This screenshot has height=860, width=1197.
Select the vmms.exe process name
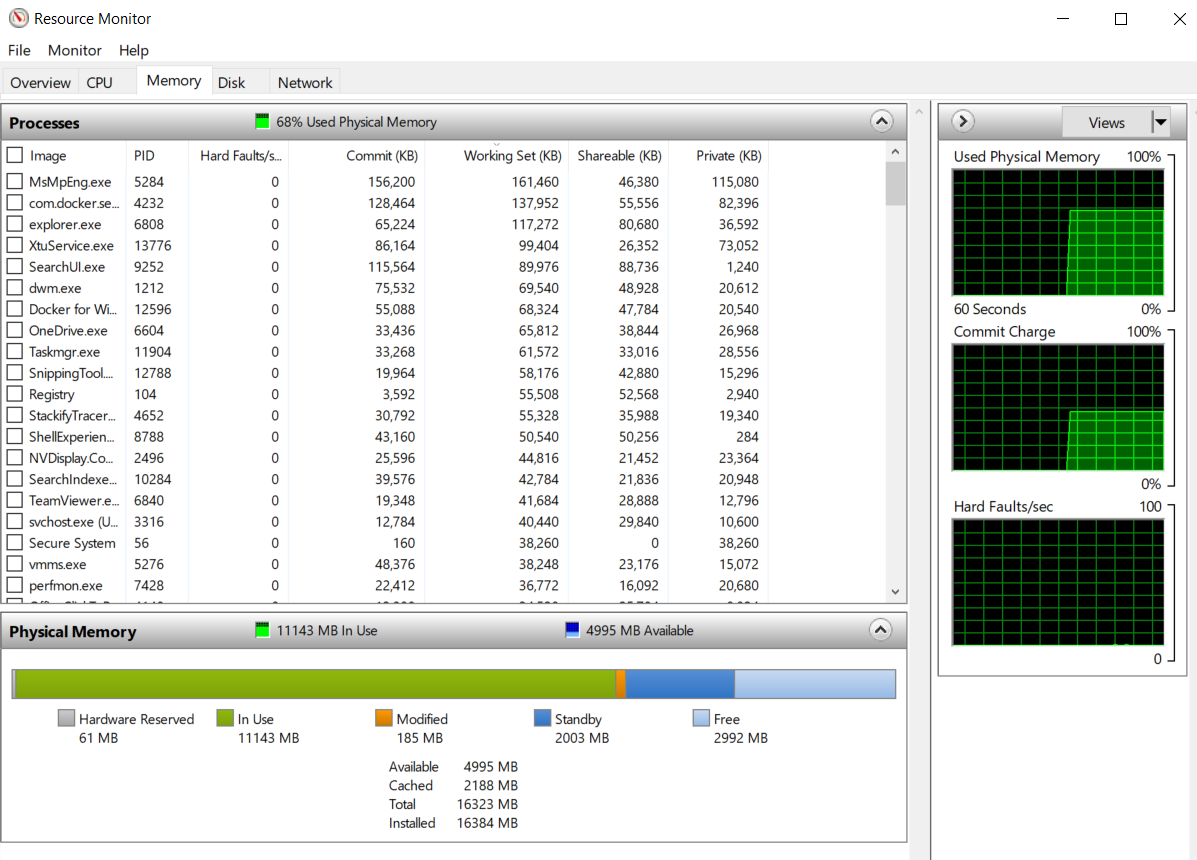(x=57, y=565)
